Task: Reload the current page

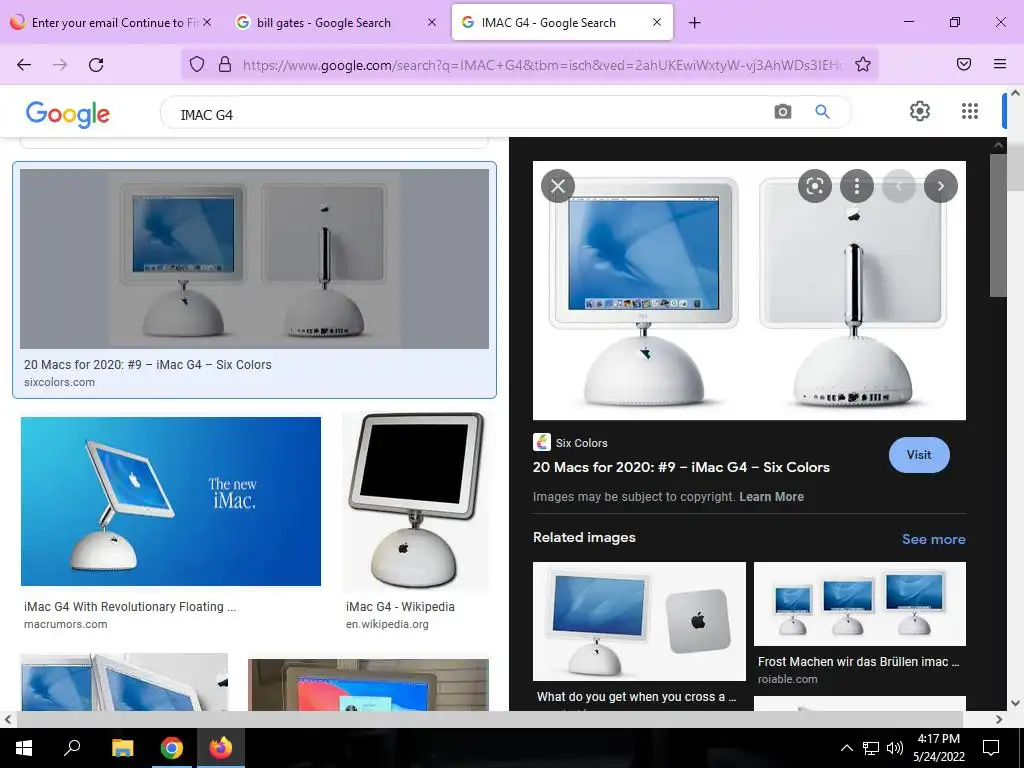Action: click(96, 64)
